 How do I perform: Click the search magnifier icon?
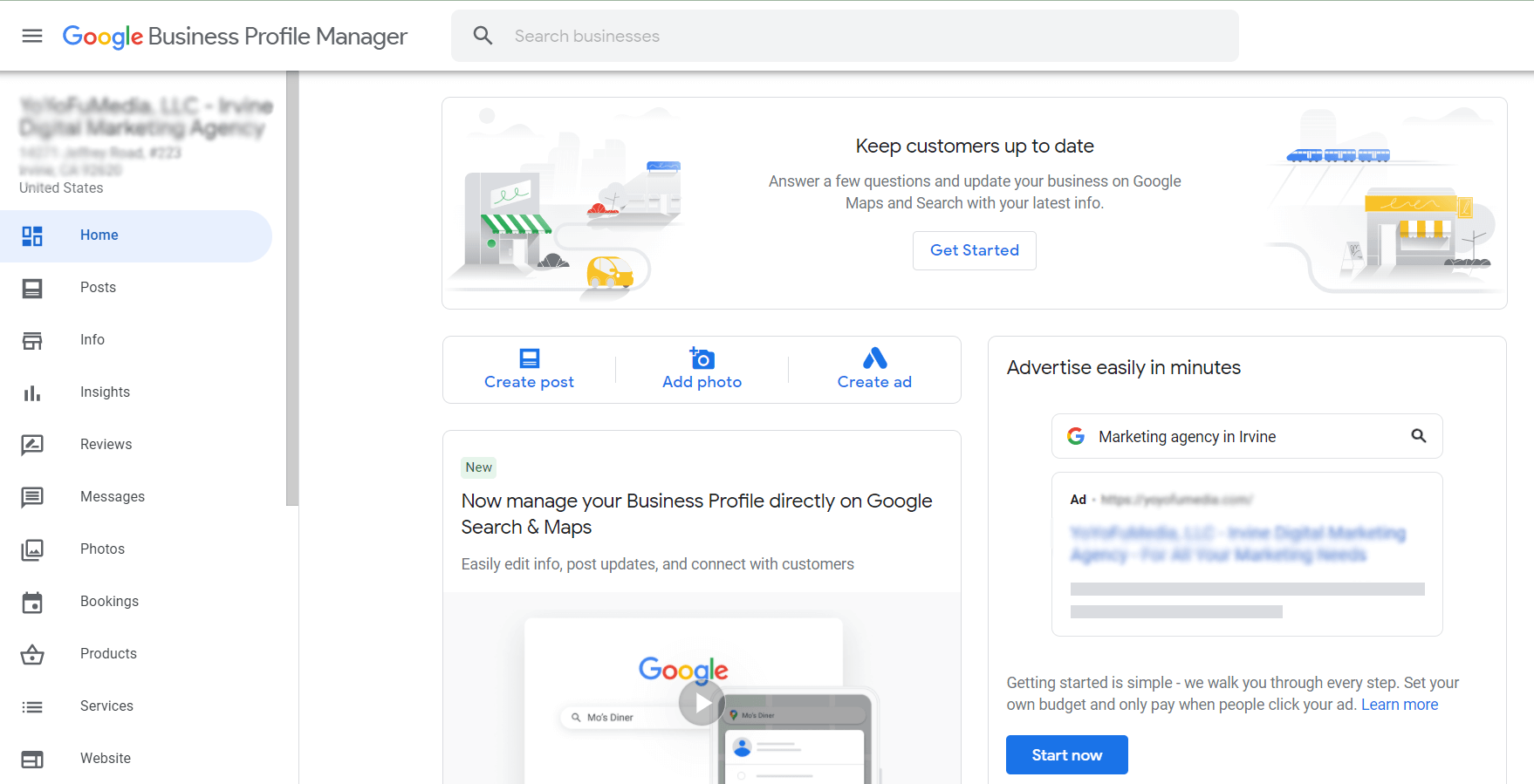pos(483,36)
